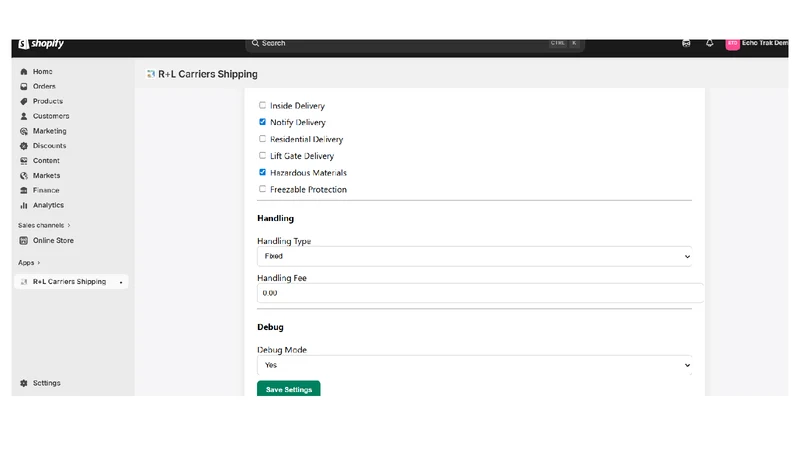The height and width of the screenshot is (450, 800).
Task: Click the R+L Carriers Shipping page header icon
Action: point(151,74)
